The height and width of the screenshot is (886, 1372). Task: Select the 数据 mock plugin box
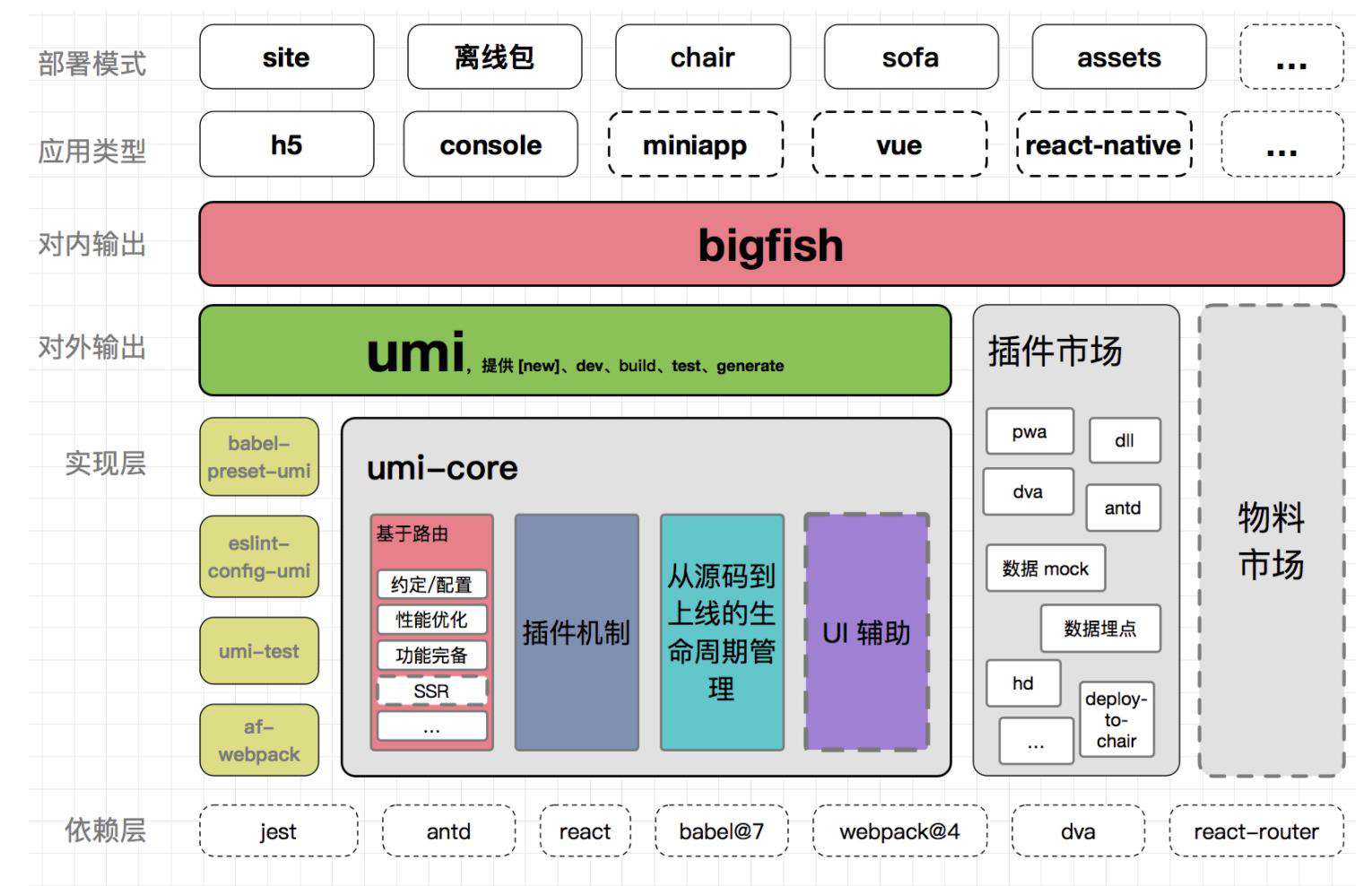pos(1046,568)
